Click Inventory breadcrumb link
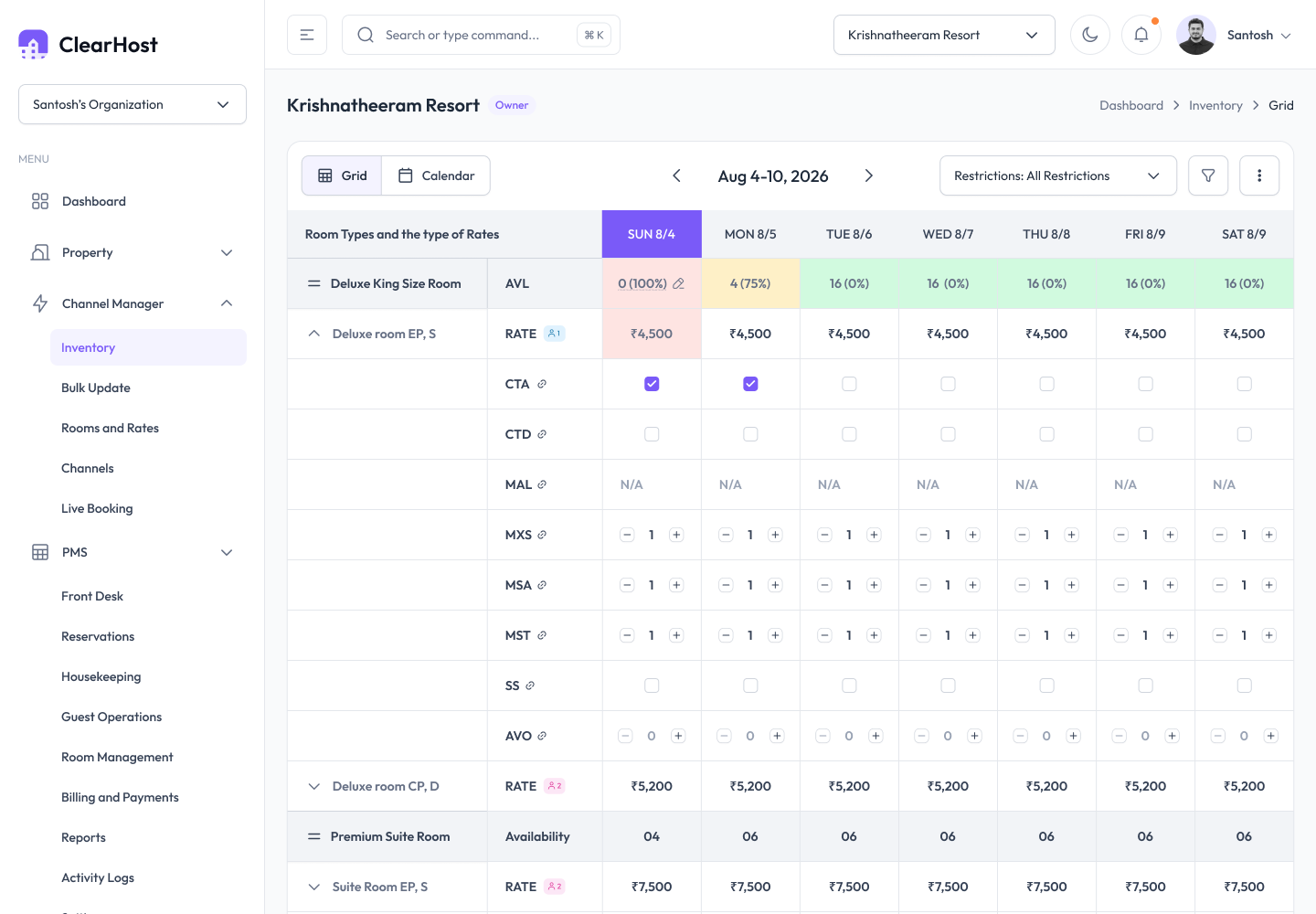The height and width of the screenshot is (914, 1316). coord(1215,105)
